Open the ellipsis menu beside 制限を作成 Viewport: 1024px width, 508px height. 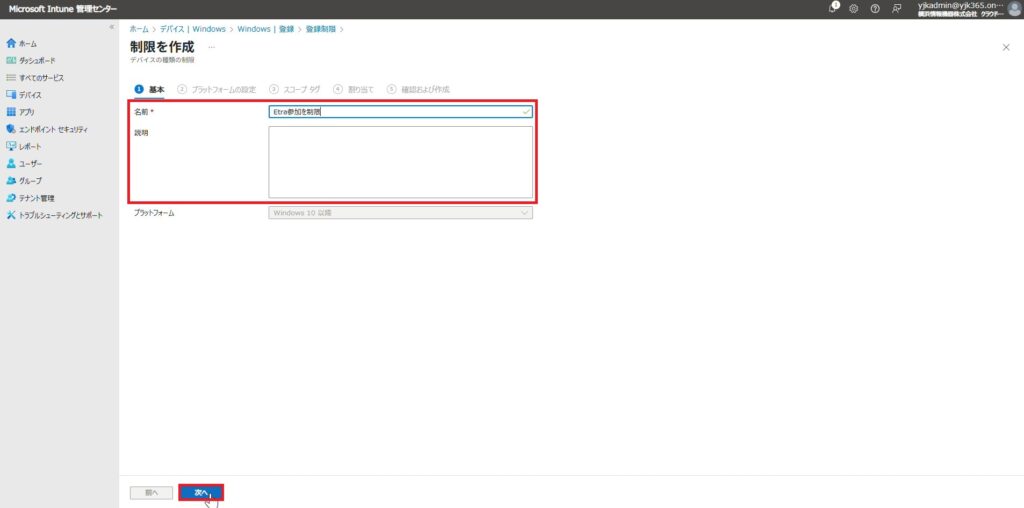pyautogui.click(x=211, y=47)
